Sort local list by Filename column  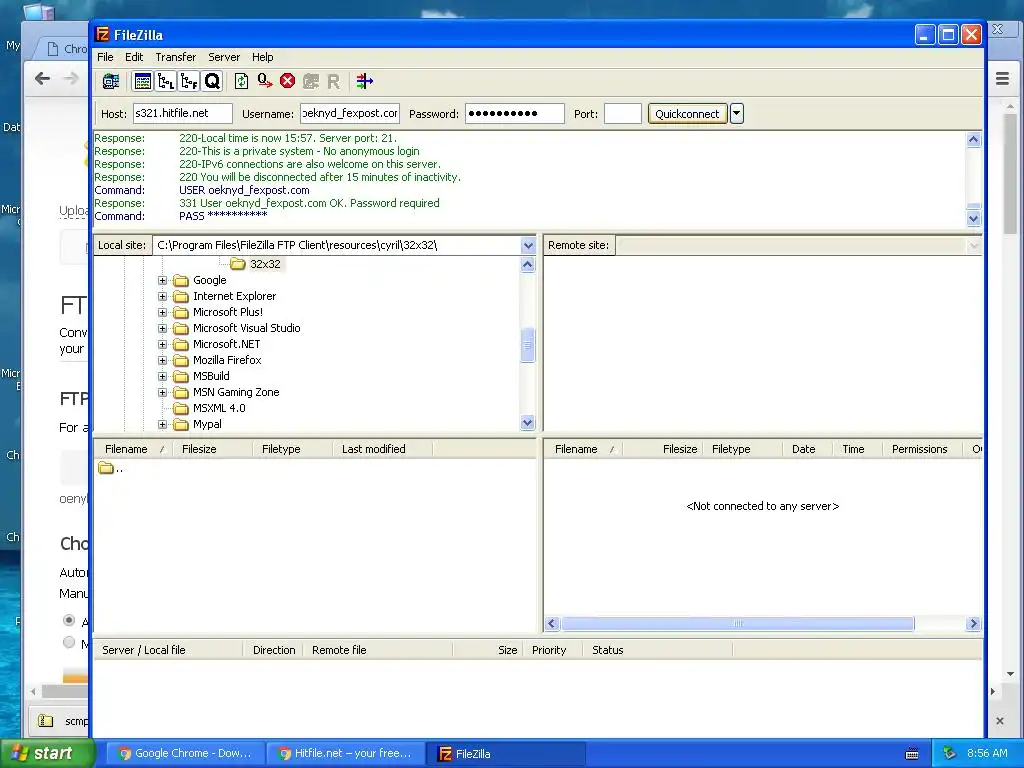coord(134,449)
